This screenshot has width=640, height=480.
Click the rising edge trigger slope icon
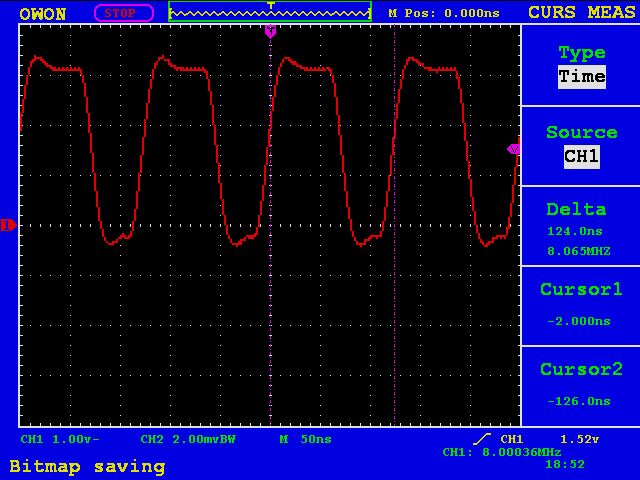click(482, 439)
